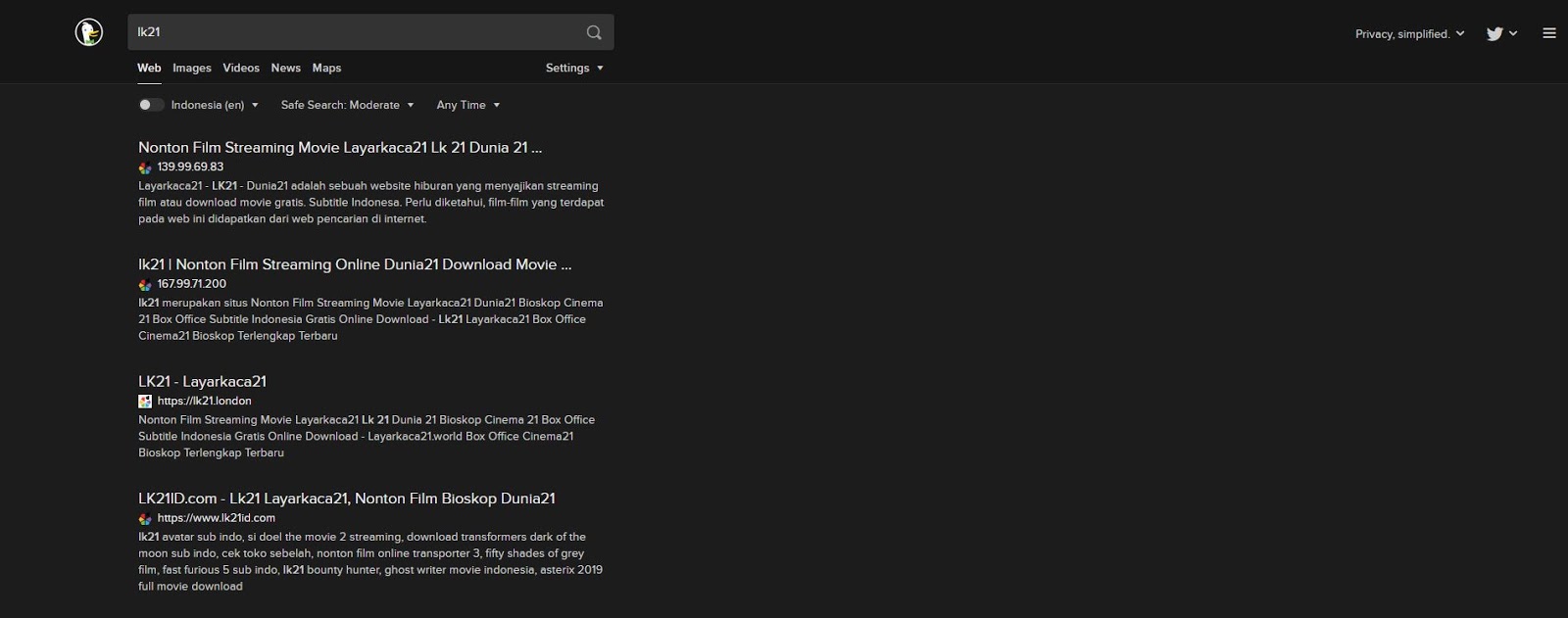This screenshot has height=618, width=1568.
Task: Open the 'LK21ID.com - Lk21 Layarkaca21' result
Action: 347,499
